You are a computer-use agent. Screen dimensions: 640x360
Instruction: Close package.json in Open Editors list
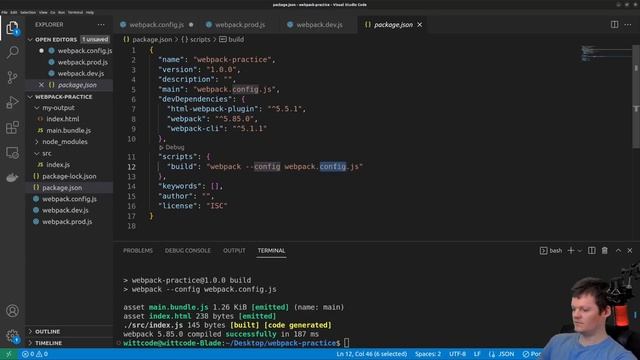click(x=41, y=85)
